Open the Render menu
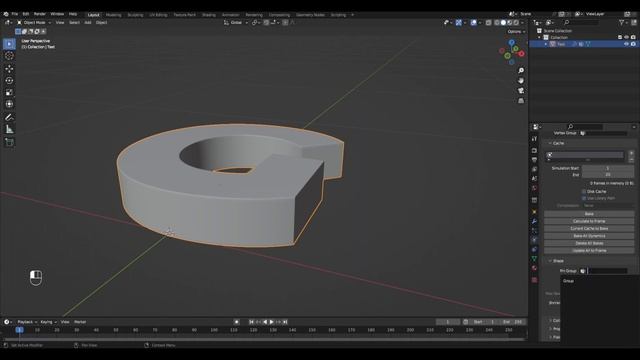Screen dimensions: 640x360 [x=40, y=14]
